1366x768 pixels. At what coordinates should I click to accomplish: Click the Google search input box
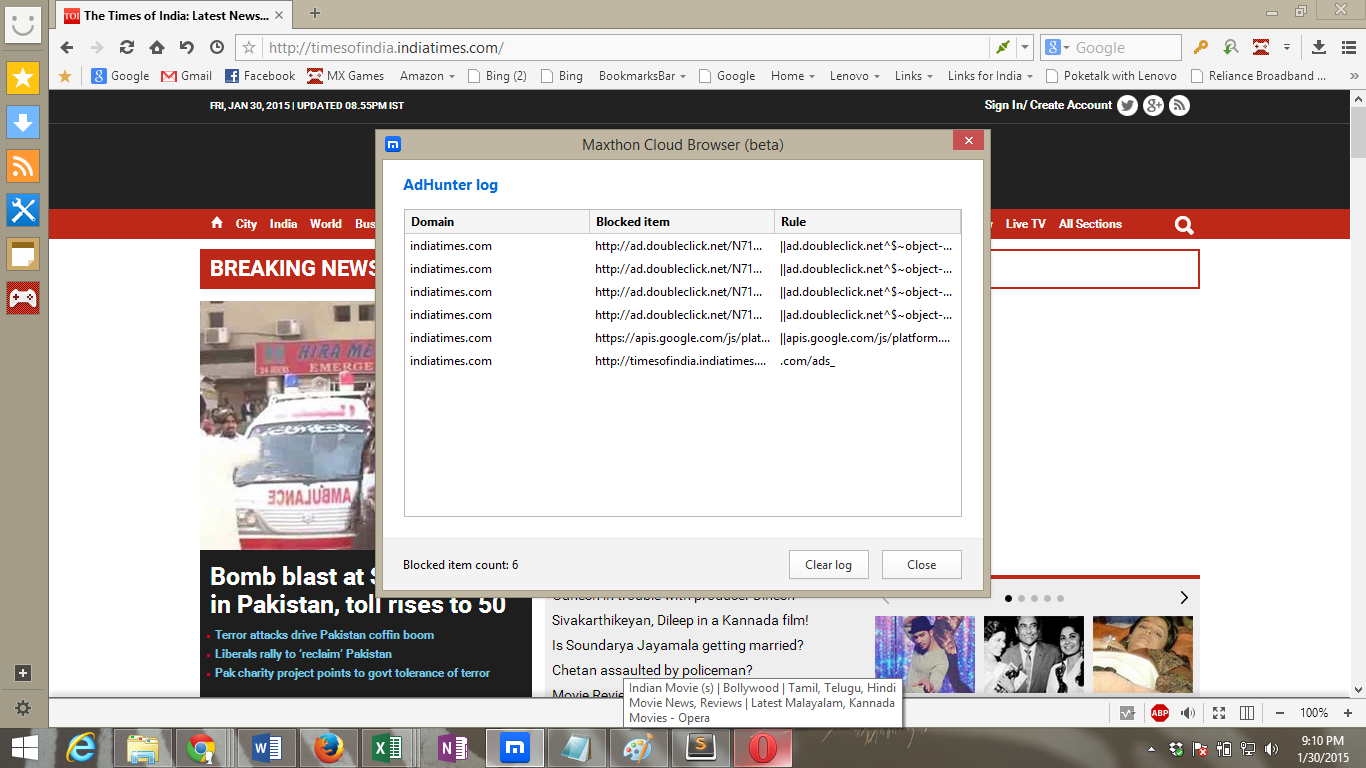pyautogui.click(x=1126, y=47)
